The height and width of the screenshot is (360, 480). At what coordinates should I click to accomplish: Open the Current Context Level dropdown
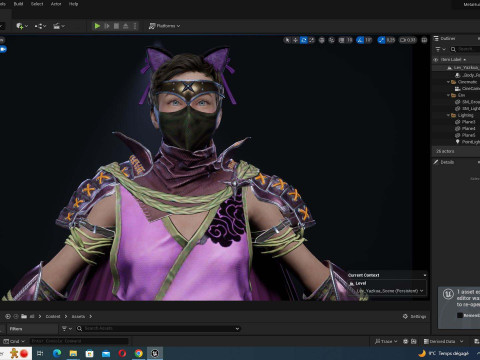click(389, 291)
